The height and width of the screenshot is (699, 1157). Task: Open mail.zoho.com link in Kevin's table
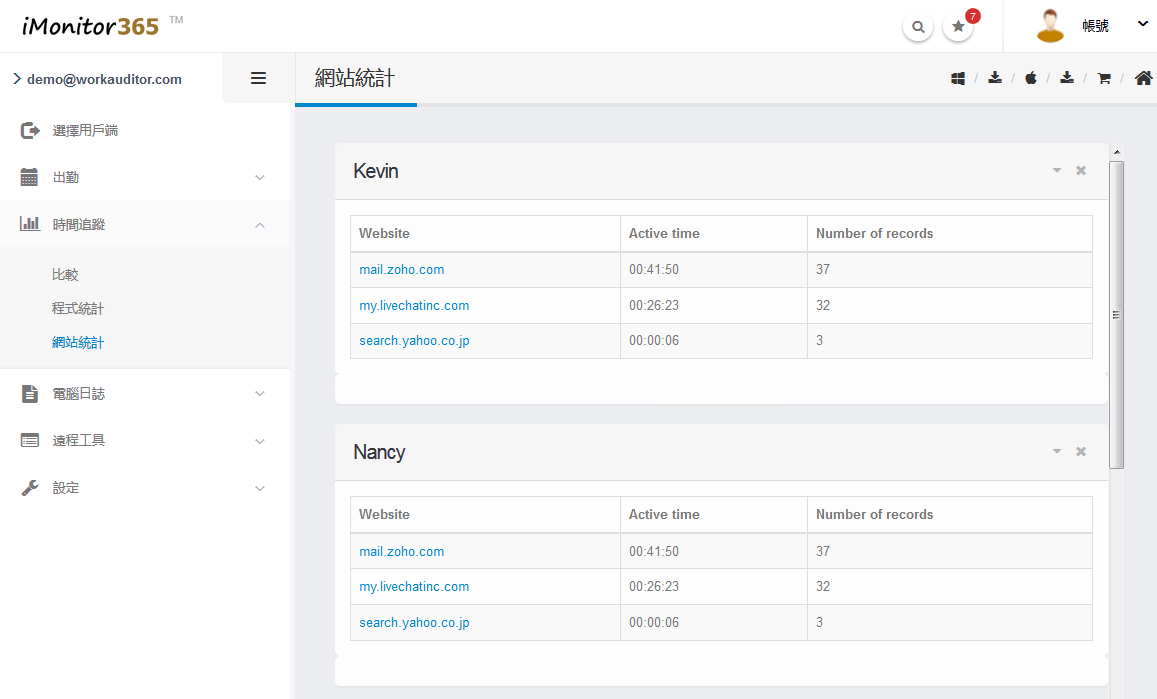tap(402, 270)
